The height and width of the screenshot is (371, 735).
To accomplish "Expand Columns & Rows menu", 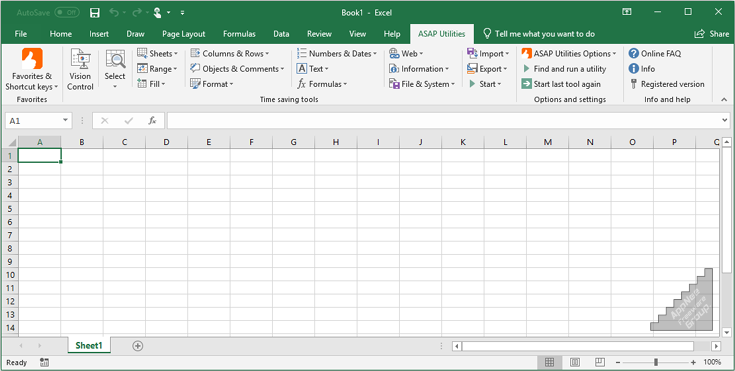I will tap(230, 53).
